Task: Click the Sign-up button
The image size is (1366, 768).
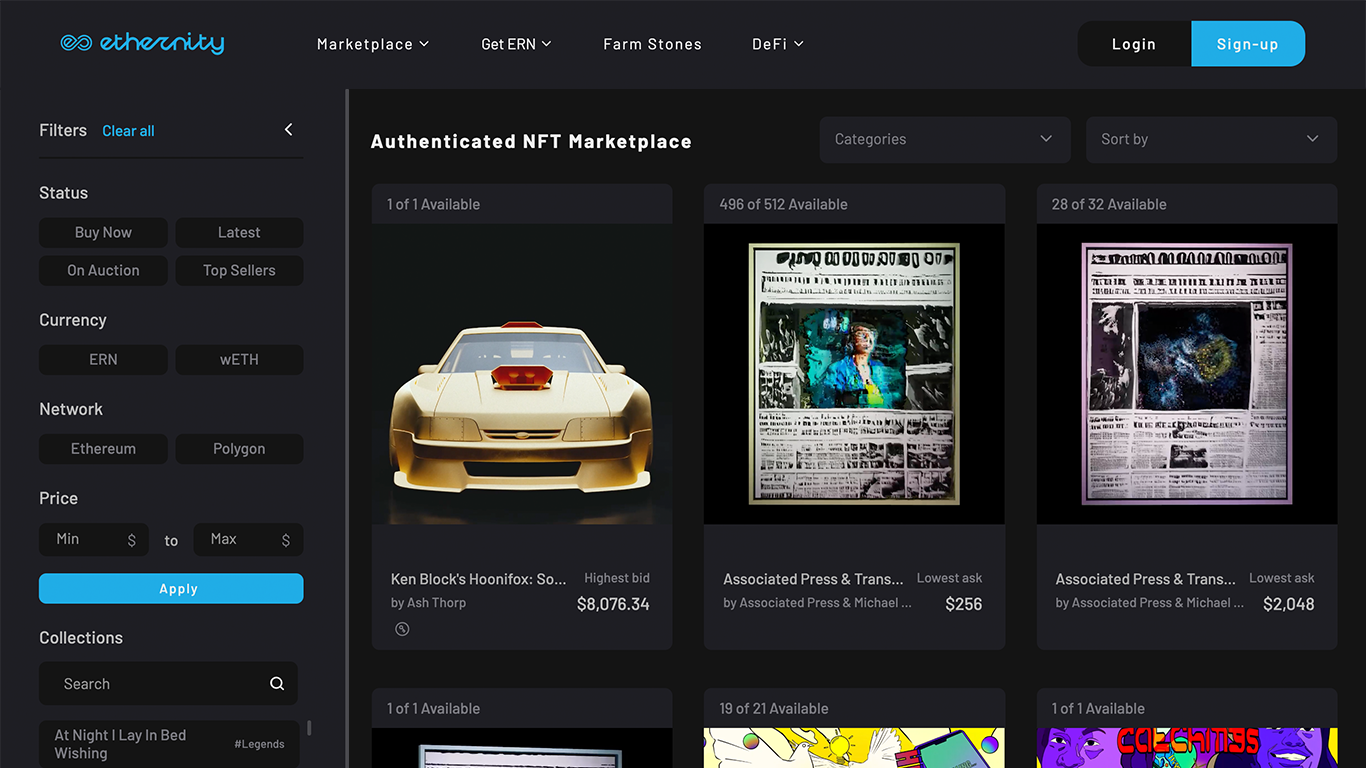Action: tap(1248, 44)
